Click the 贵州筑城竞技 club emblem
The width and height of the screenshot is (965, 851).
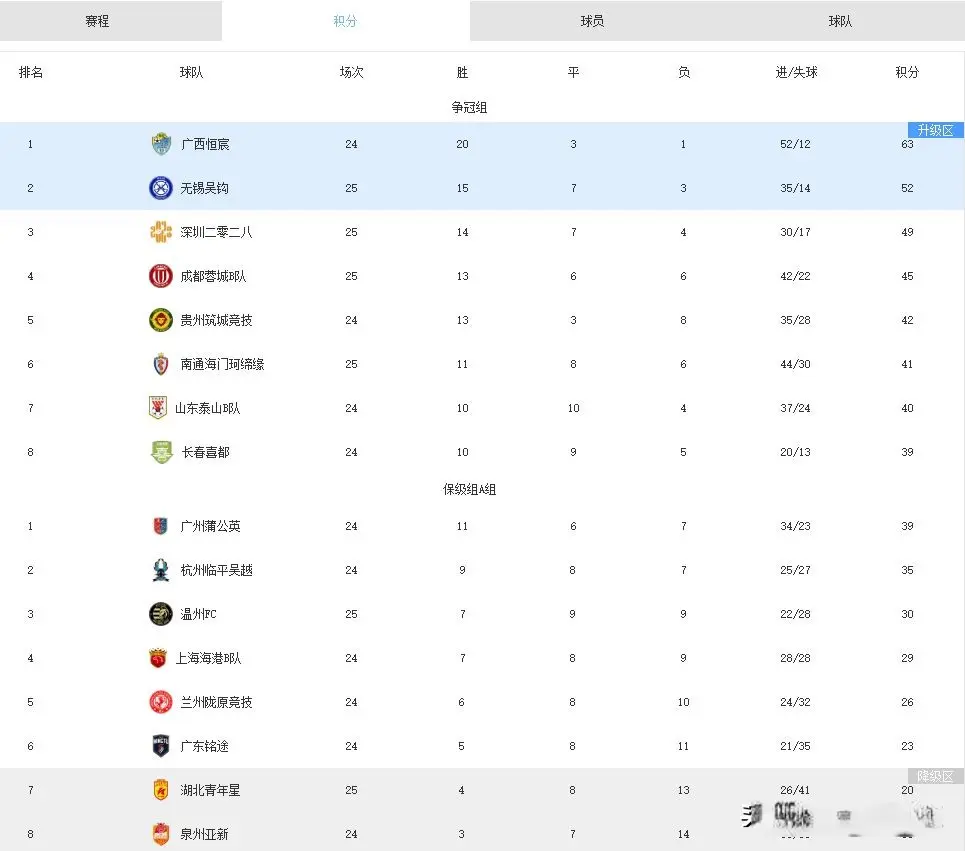coord(160,320)
